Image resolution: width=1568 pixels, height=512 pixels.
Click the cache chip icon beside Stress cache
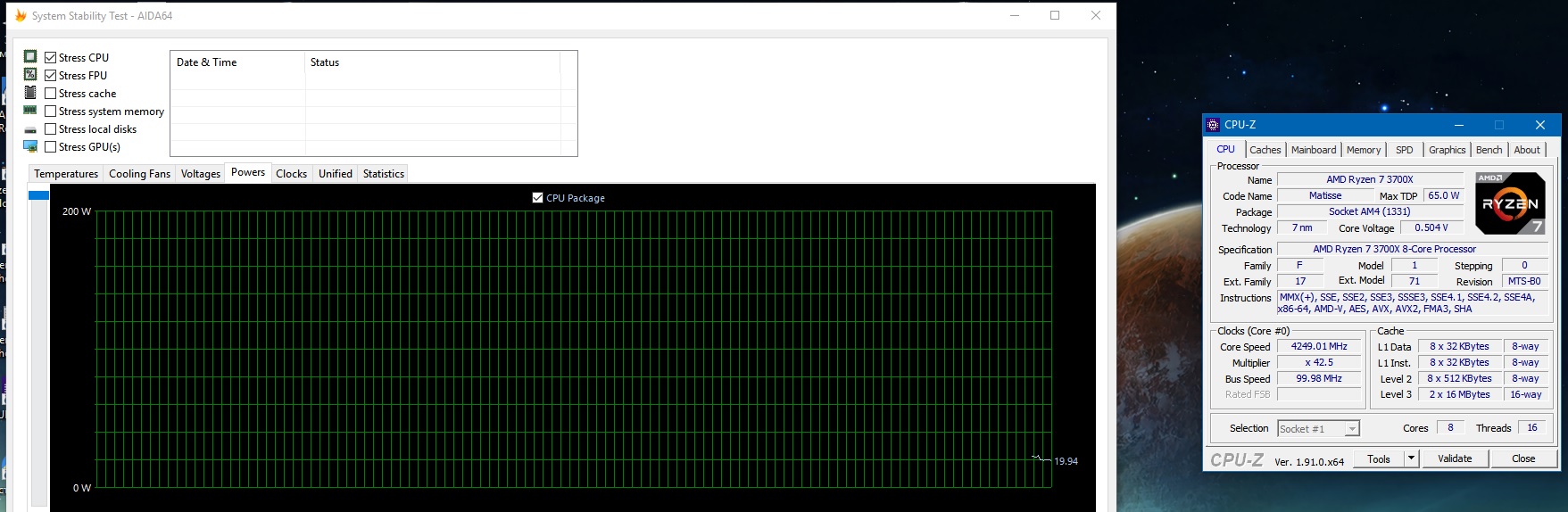click(30, 92)
